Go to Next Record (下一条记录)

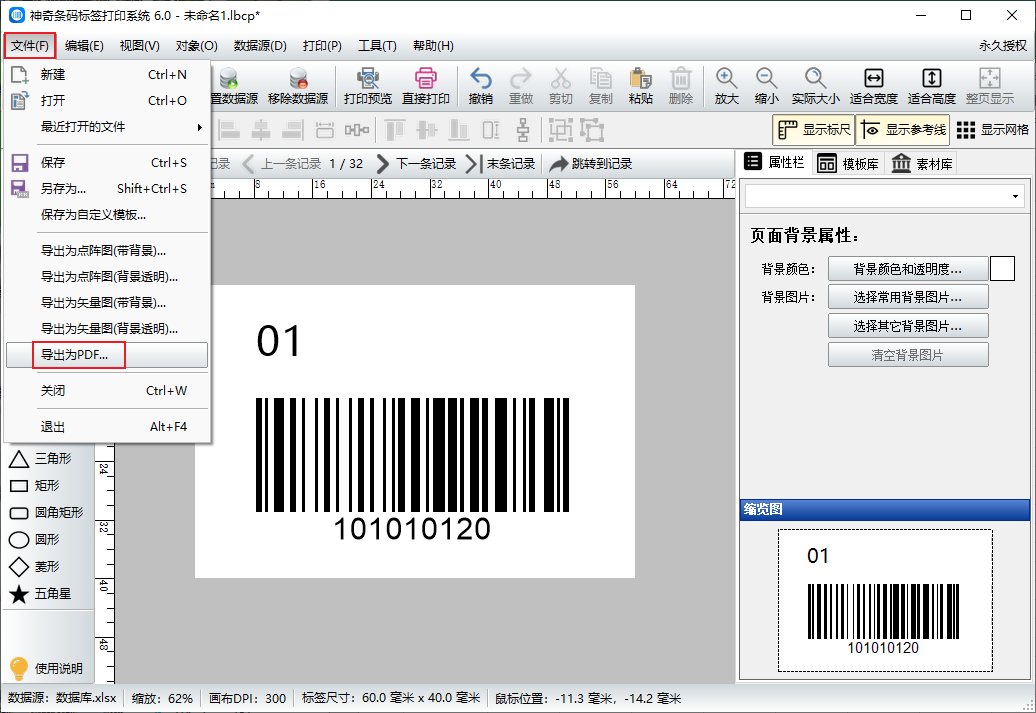pos(416,163)
